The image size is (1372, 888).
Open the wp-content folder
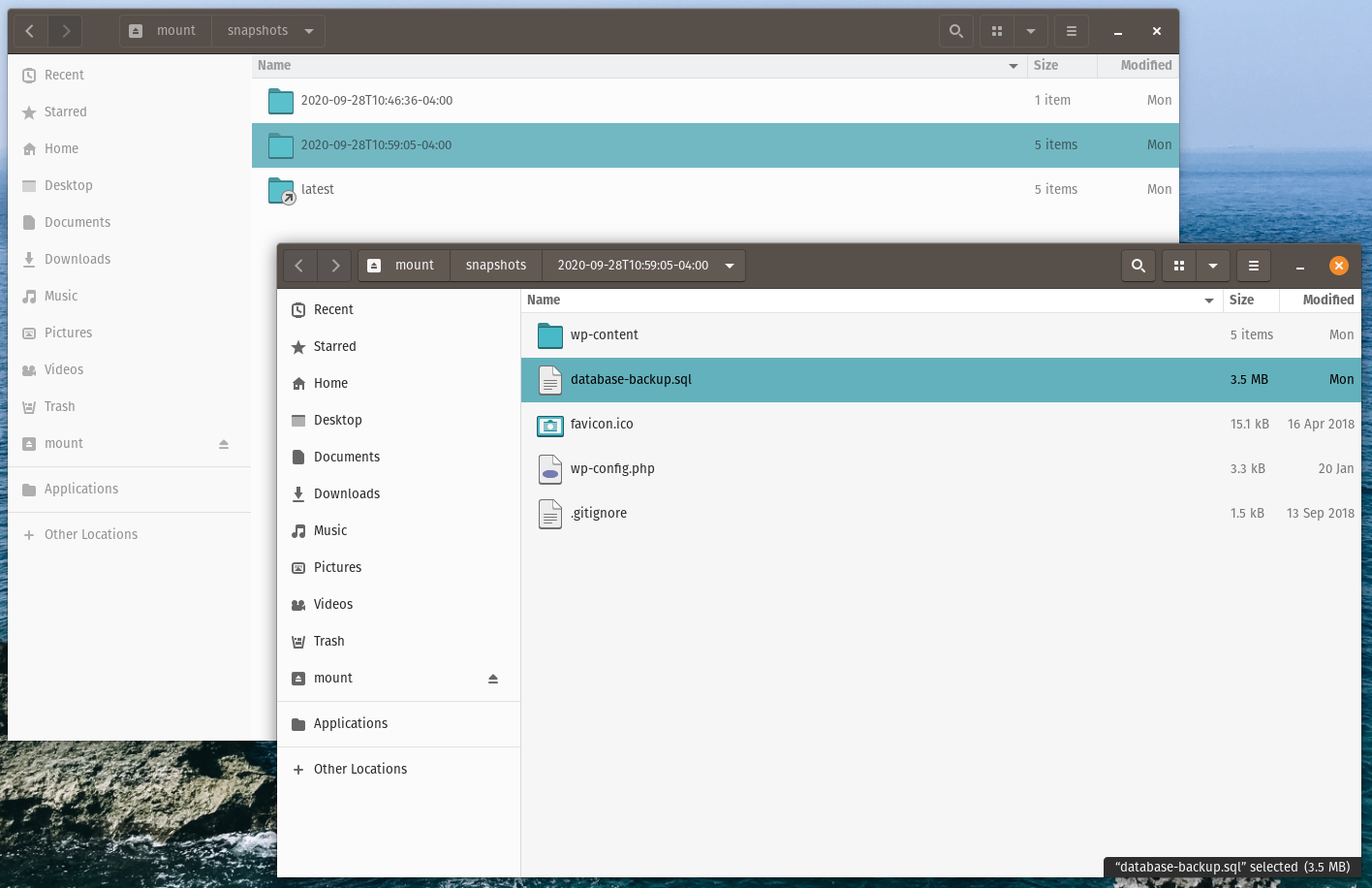604,334
